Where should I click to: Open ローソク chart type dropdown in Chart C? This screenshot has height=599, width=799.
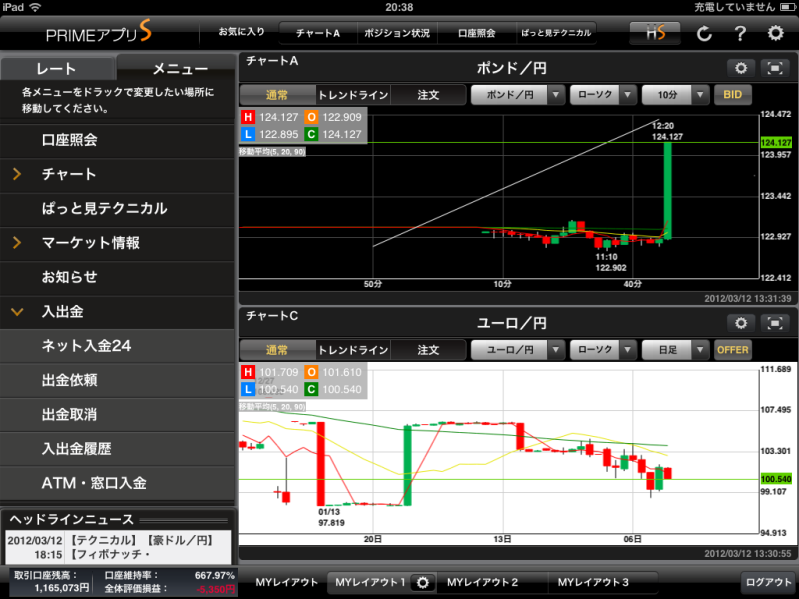click(603, 350)
